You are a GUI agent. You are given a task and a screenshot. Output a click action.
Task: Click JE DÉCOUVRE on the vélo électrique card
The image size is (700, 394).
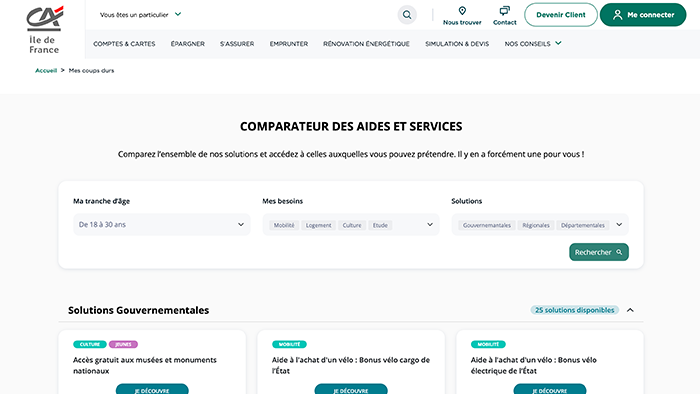(x=550, y=389)
